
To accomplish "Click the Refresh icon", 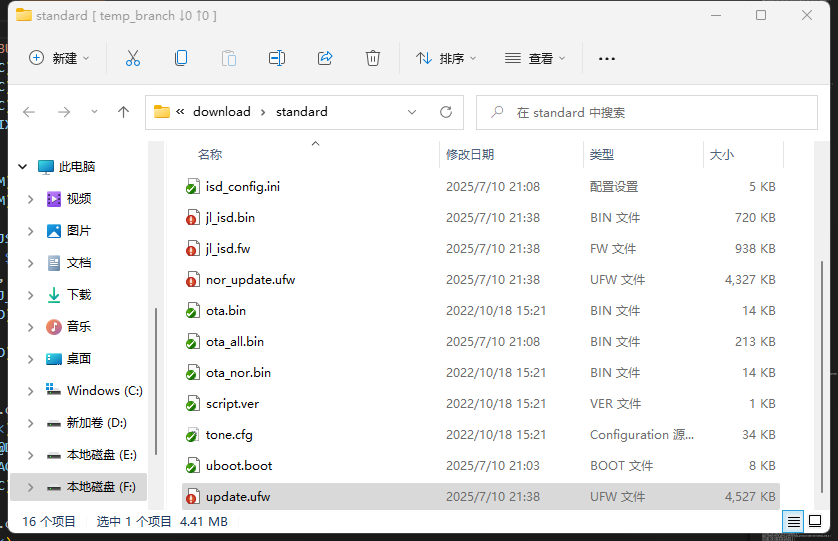I will click(446, 112).
